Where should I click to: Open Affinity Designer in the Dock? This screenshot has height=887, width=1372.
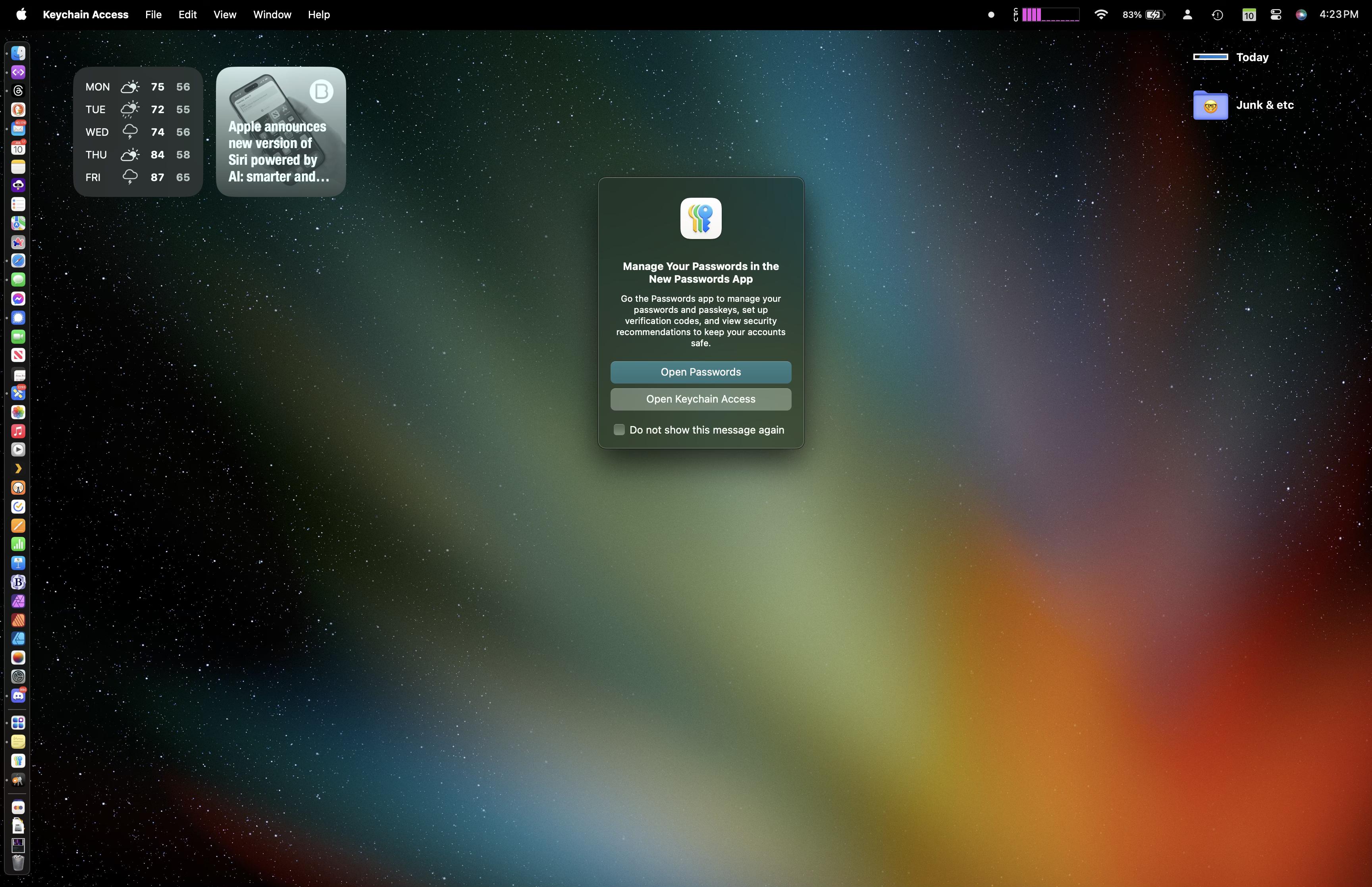pyautogui.click(x=18, y=639)
